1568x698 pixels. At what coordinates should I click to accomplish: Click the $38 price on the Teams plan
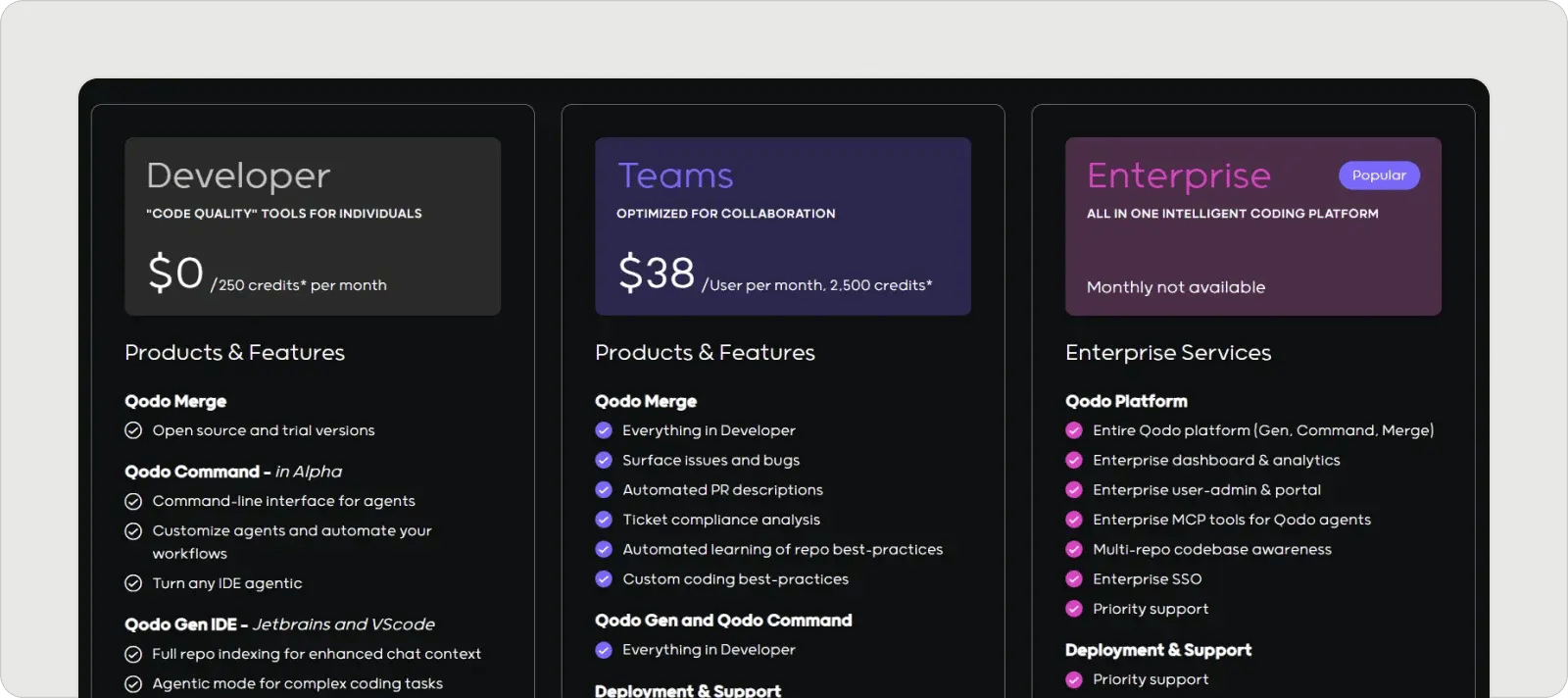pos(657,273)
